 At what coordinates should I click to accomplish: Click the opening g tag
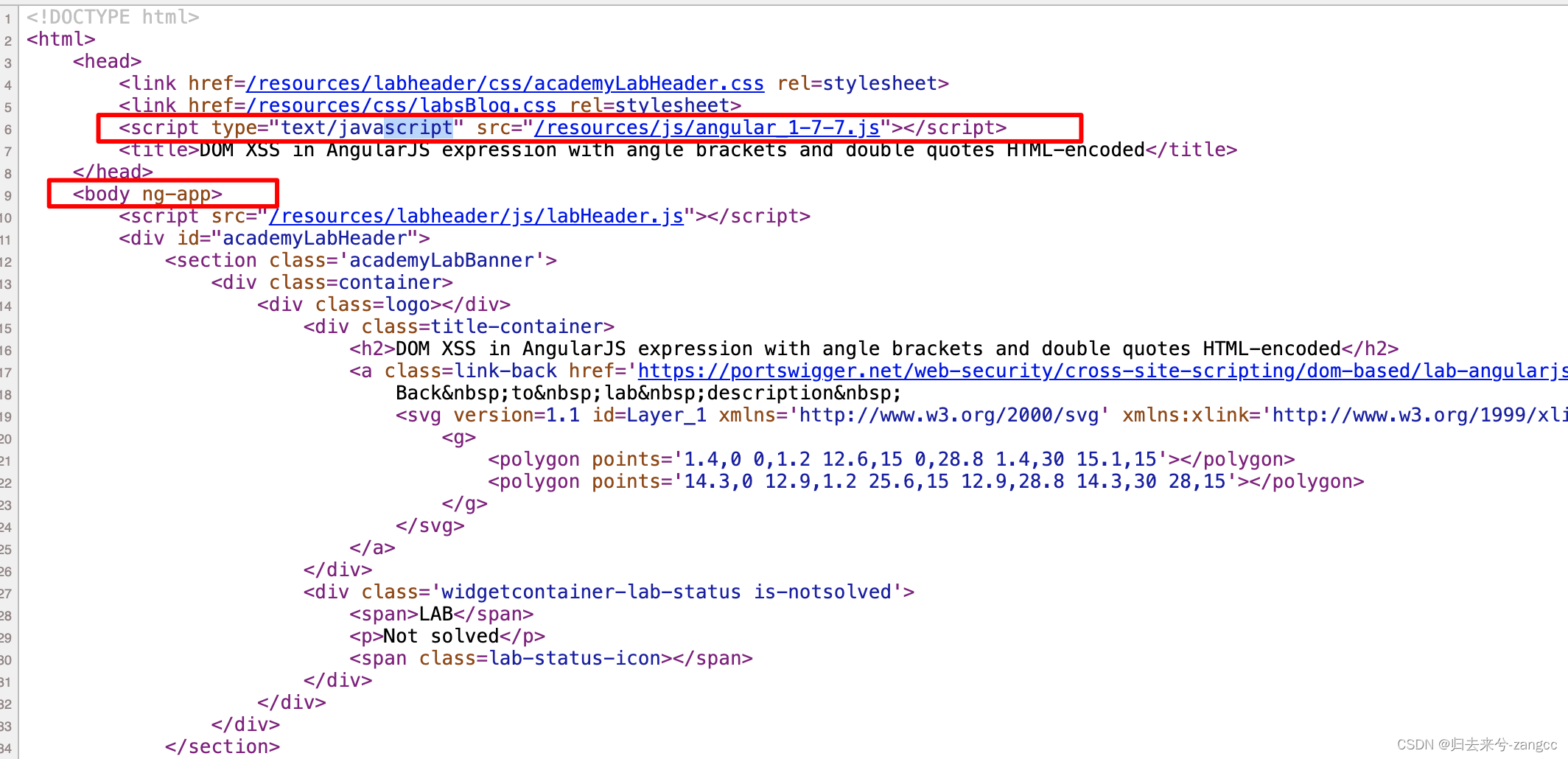click(x=459, y=437)
